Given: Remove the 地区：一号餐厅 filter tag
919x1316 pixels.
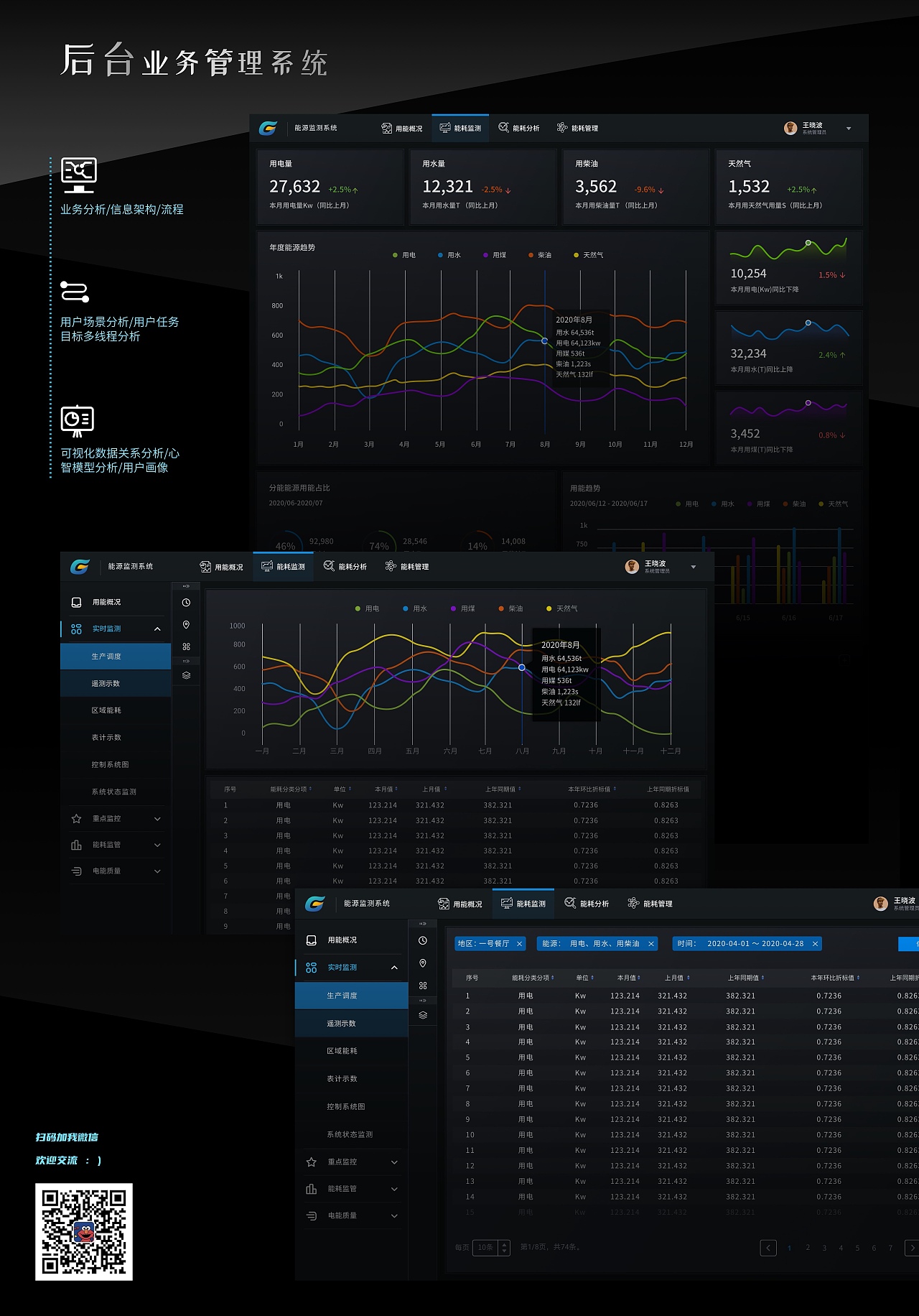Looking at the screenshot, I should tap(520, 944).
